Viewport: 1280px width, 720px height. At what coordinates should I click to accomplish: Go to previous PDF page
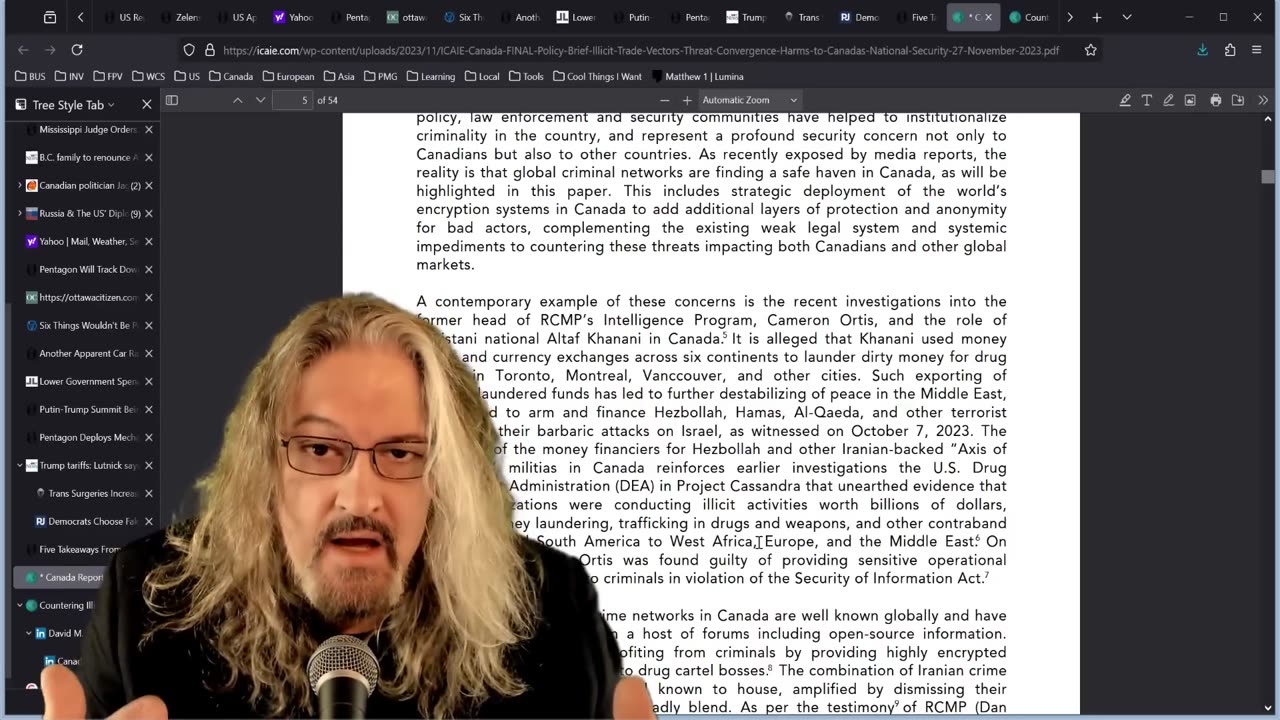pyautogui.click(x=238, y=100)
